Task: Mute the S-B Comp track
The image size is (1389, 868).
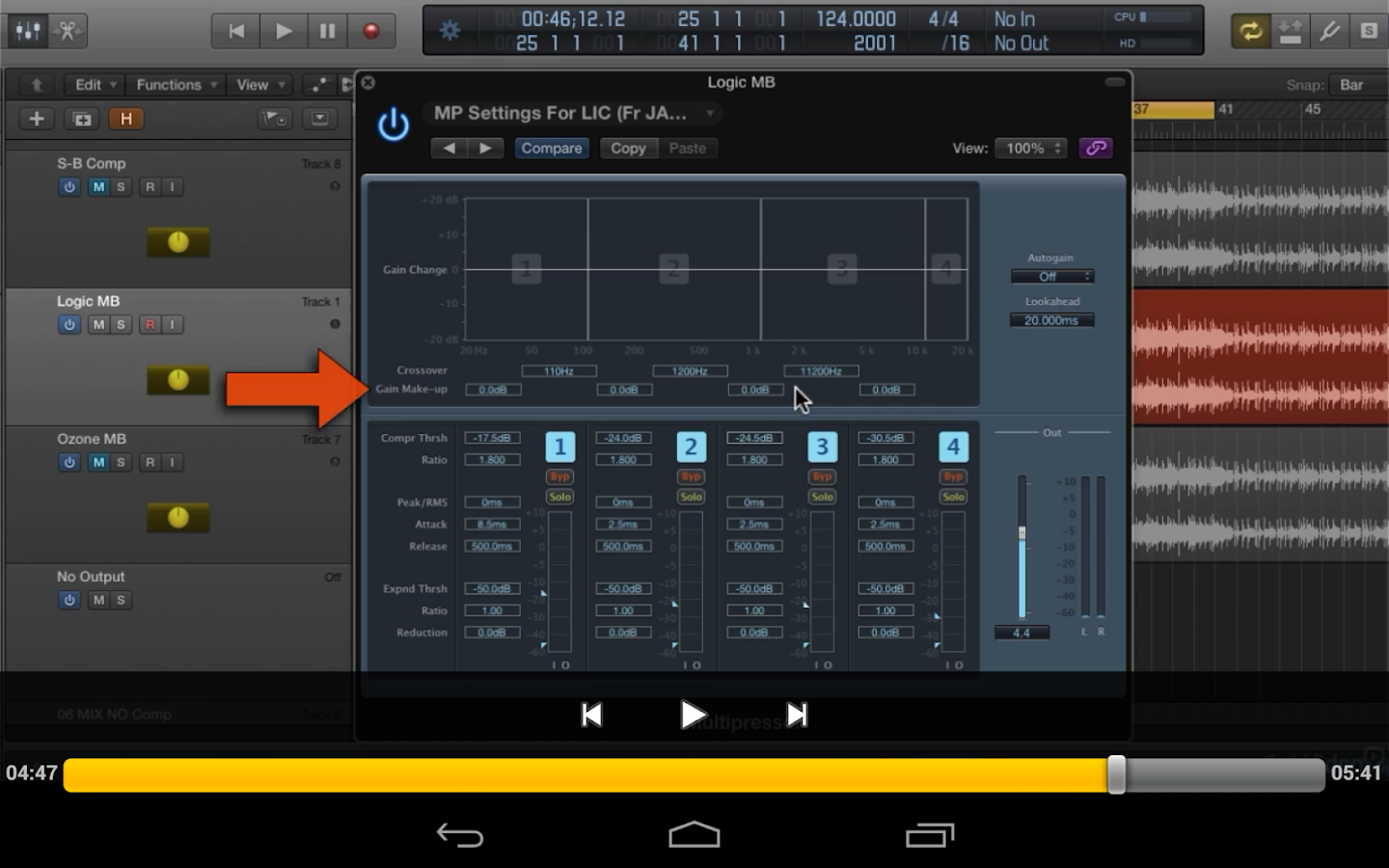Action: pos(98,187)
